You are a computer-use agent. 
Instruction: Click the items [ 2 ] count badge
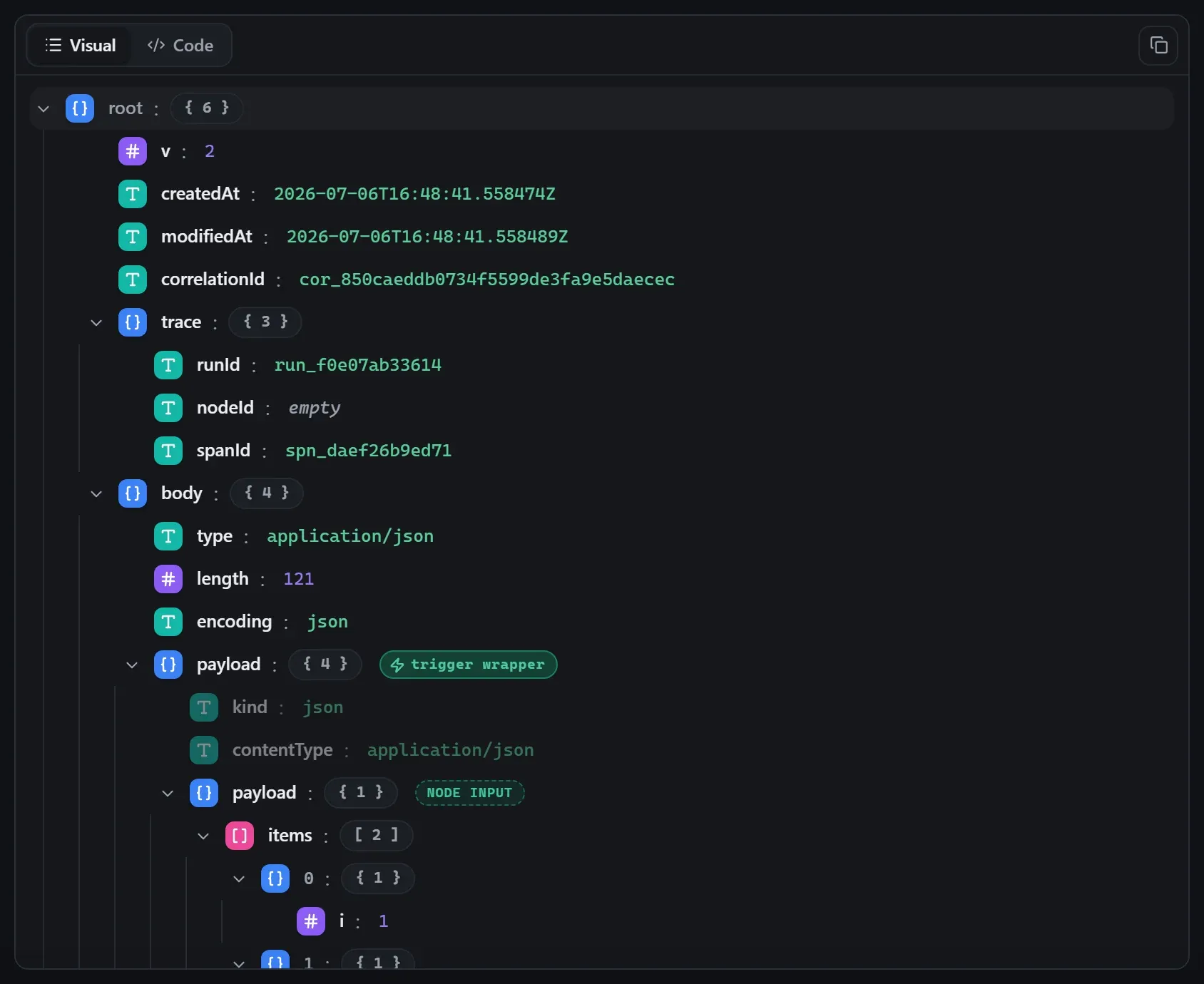[x=377, y=836]
